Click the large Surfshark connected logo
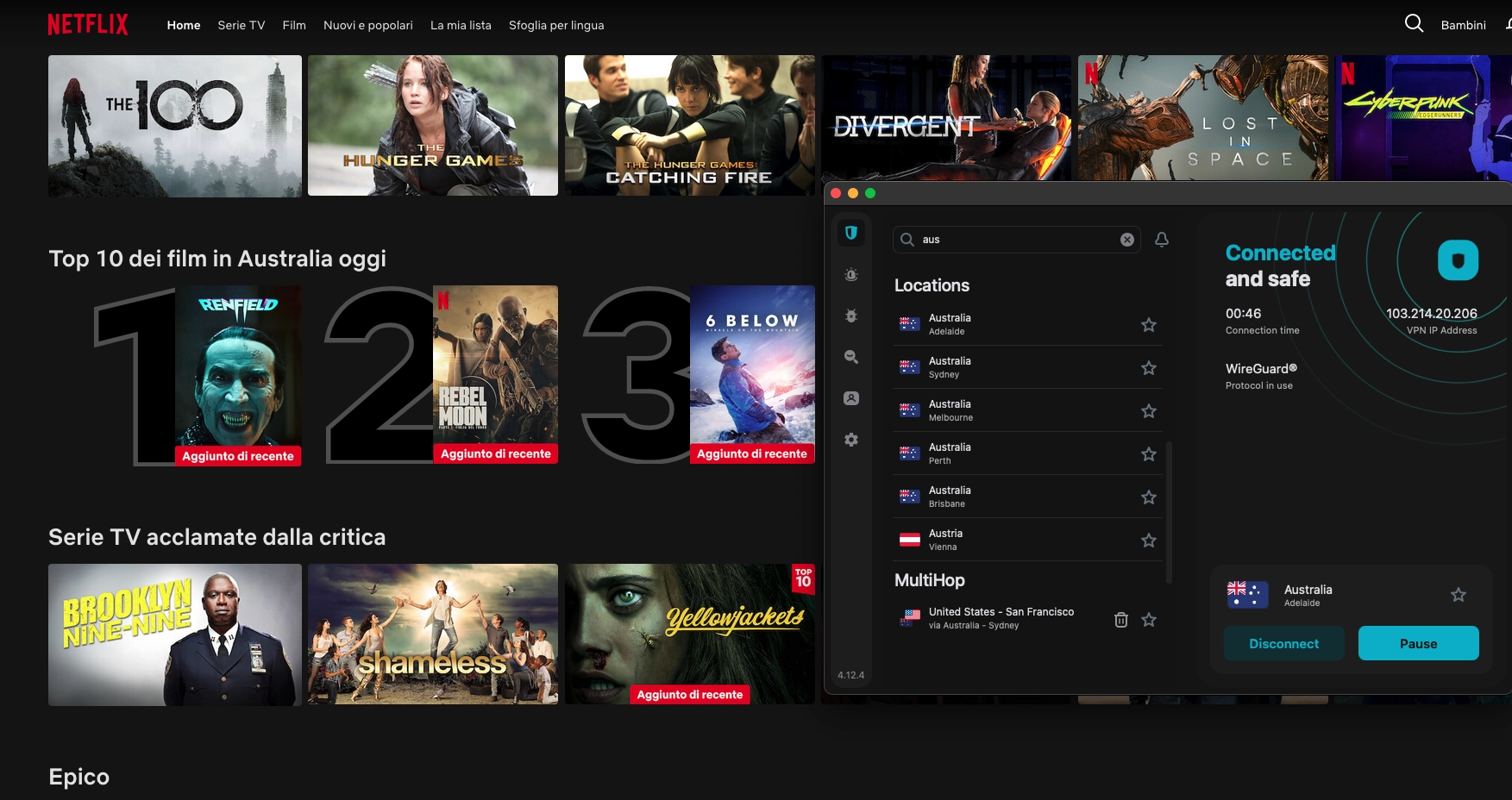This screenshot has height=800, width=1512. coord(1458,260)
